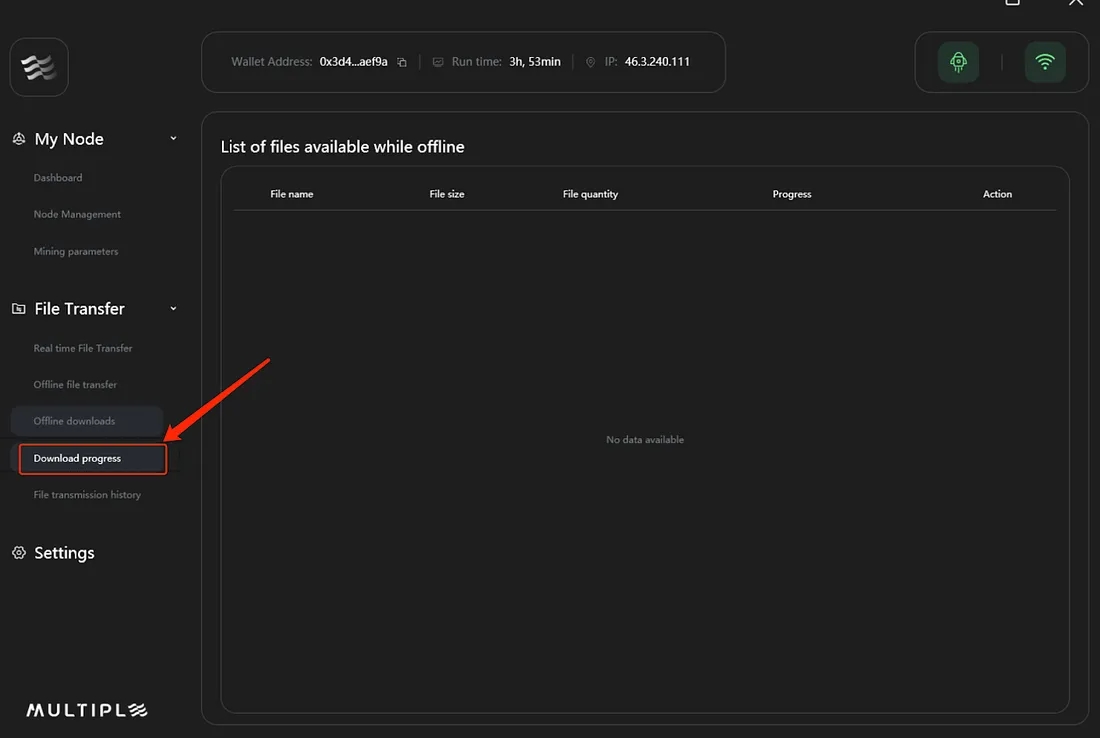Click the Multiple app logo icon
1100x738 pixels.
pos(38,67)
